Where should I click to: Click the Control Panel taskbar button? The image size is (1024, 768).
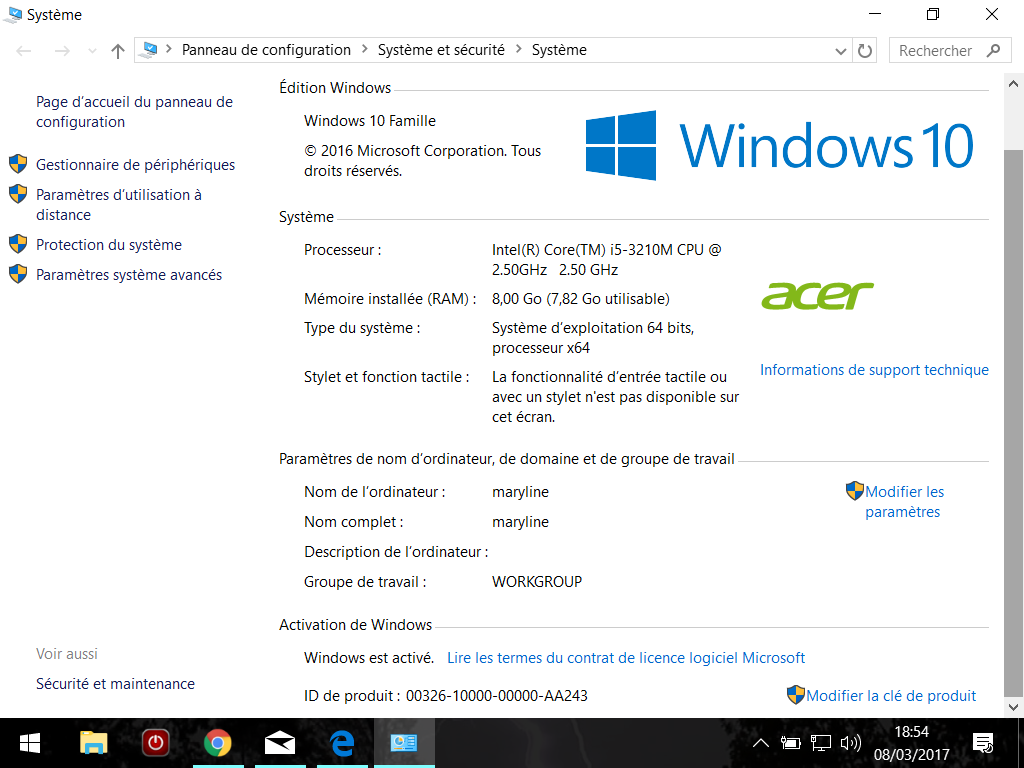pos(404,743)
